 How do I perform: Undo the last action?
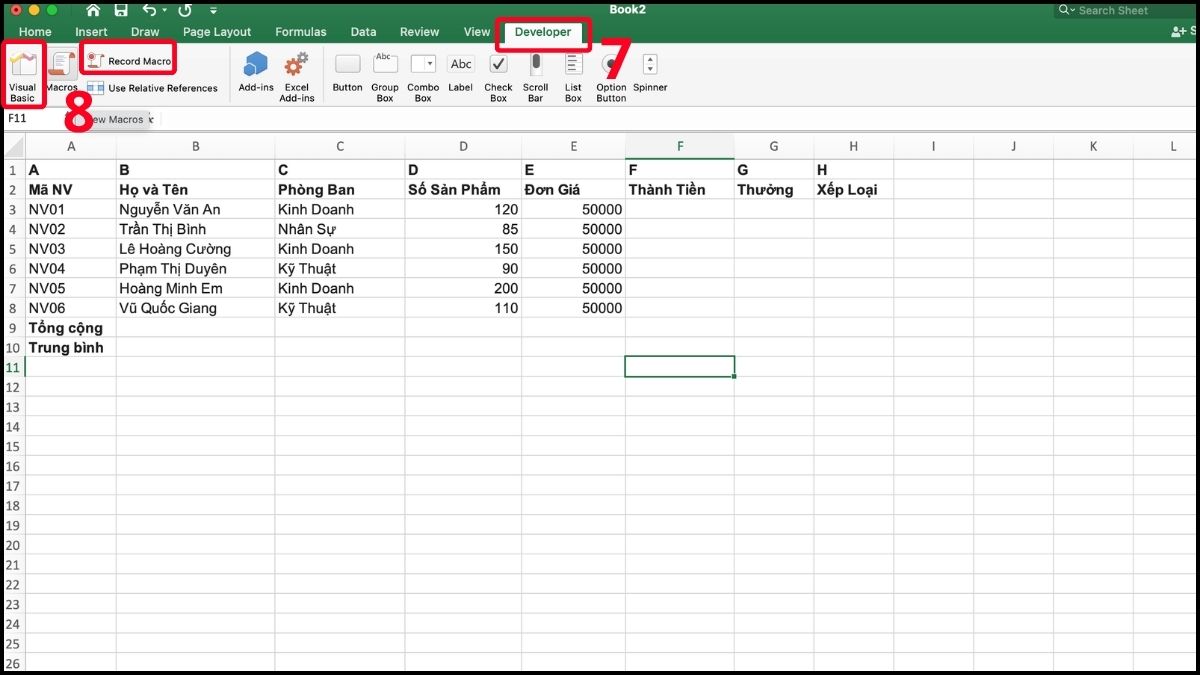(x=148, y=10)
